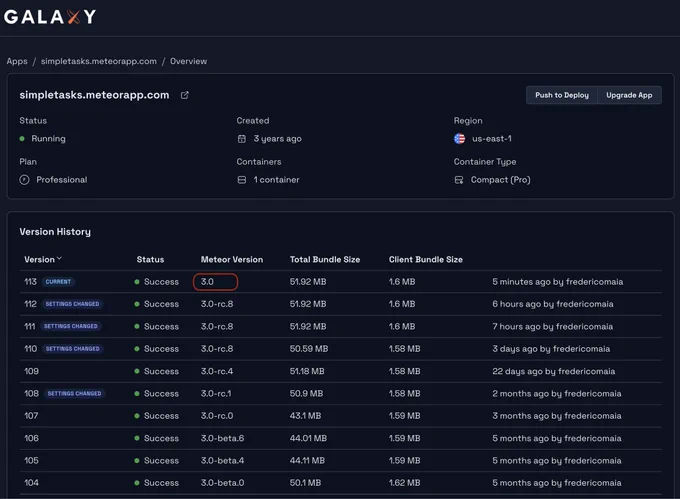Select version number 109
This screenshot has width=680, height=499.
(31, 371)
